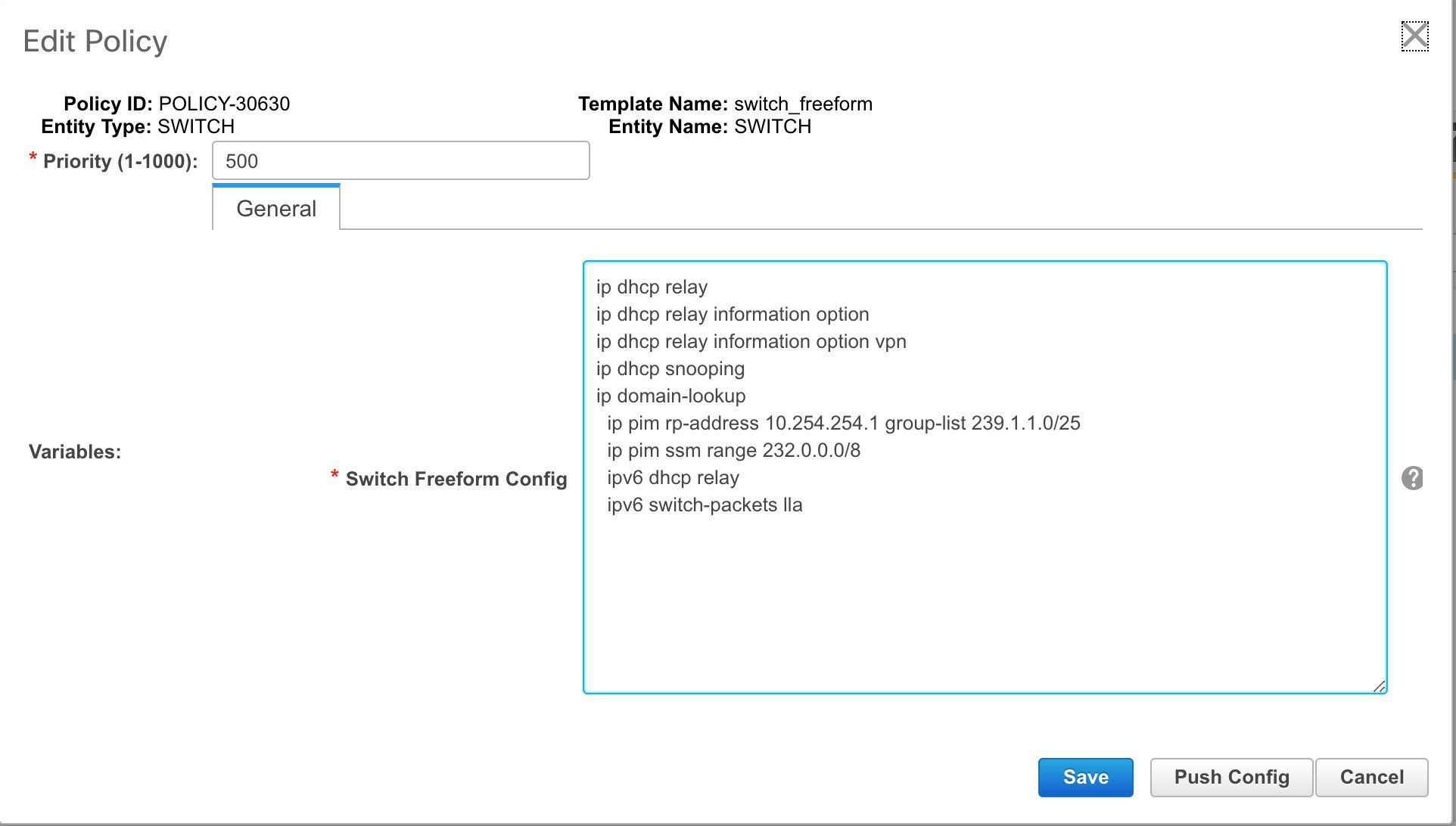Click the 'ip dhcp snooping' line
Image resolution: width=1456 pixels, height=826 pixels.
(670, 369)
